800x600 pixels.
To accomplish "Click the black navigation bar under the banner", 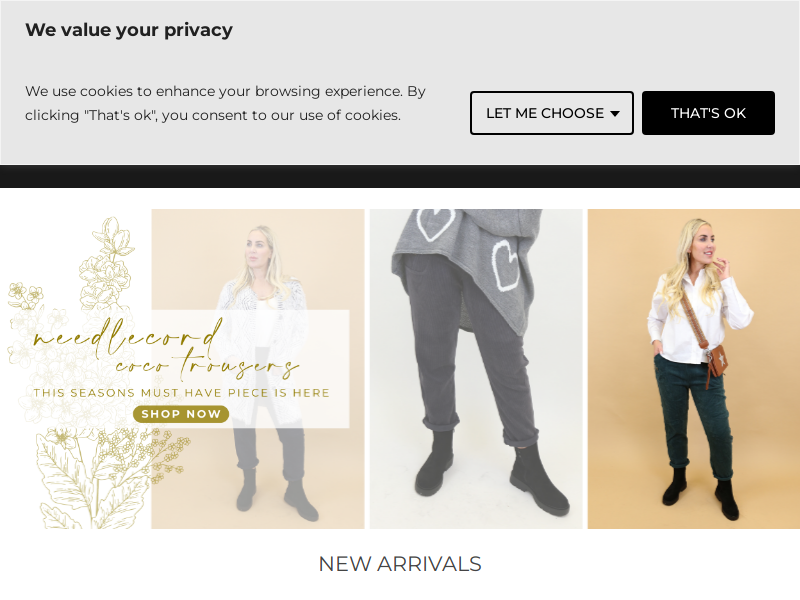I will (x=400, y=177).
